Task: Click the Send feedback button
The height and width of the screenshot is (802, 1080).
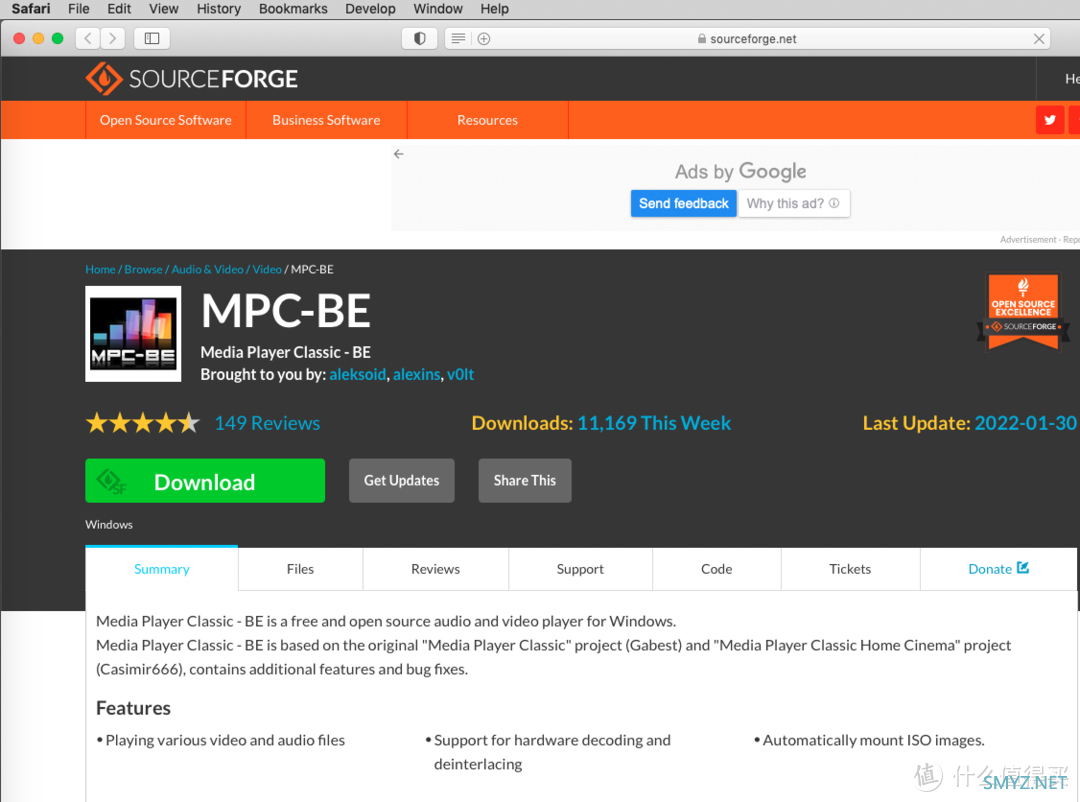Action: pyautogui.click(x=683, y=203)
